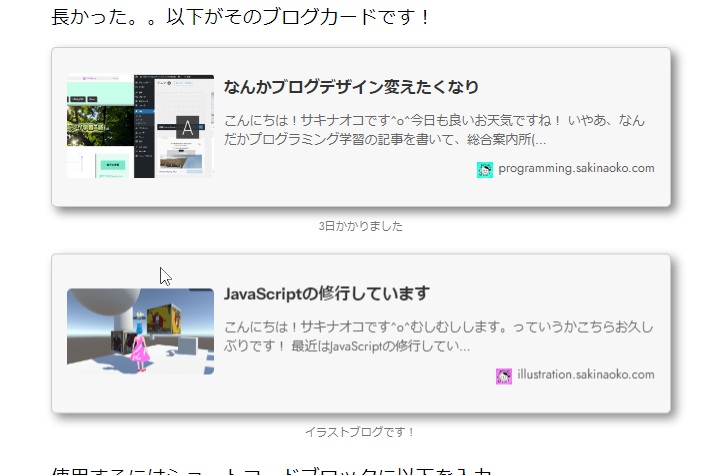Click the caption 3日かかりました
Viewport: 719px width, 475px height.
point(360,226)
